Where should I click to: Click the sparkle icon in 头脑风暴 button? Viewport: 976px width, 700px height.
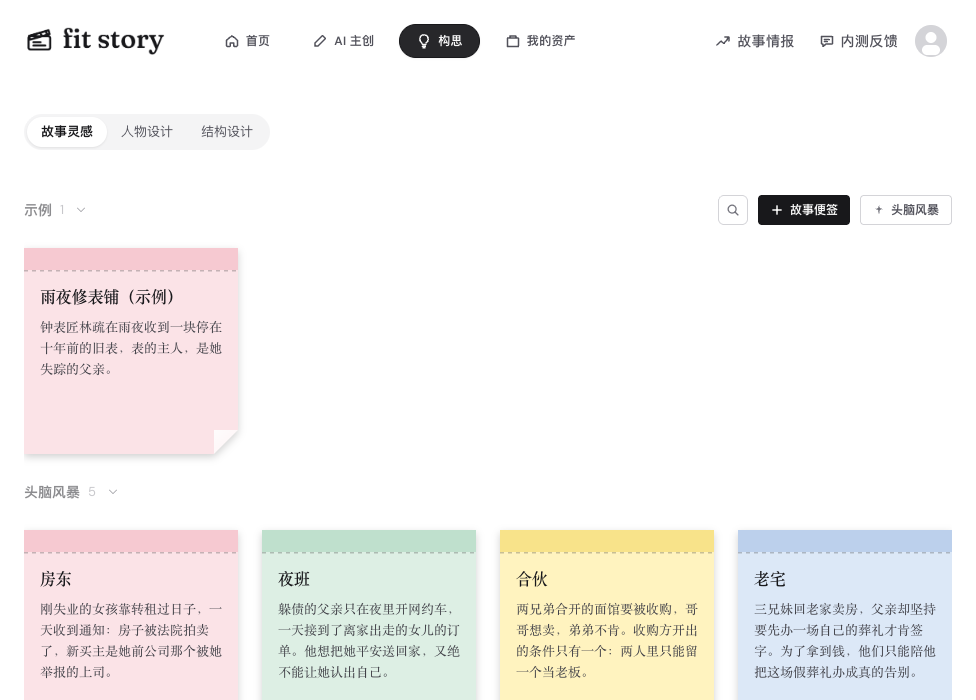click(x=879, y=210)
